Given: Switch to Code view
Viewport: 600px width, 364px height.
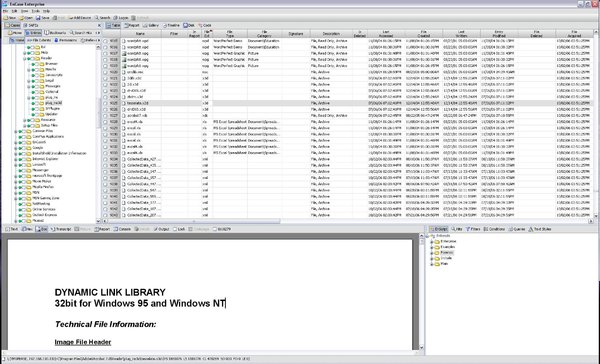Looking at the screenshot, I should click(x=205, y=25).
